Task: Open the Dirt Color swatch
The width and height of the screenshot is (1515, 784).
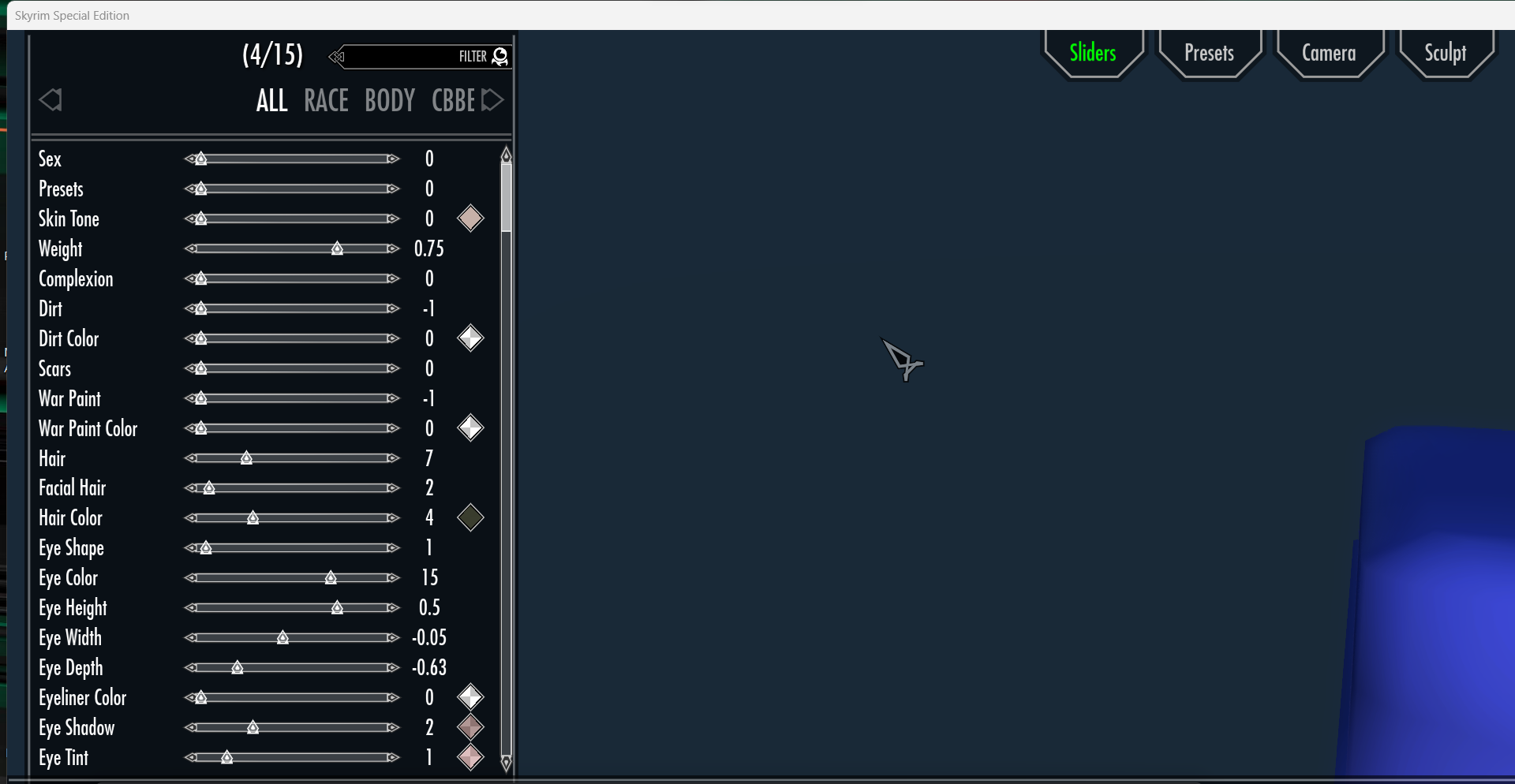Action: coord(470,338)
